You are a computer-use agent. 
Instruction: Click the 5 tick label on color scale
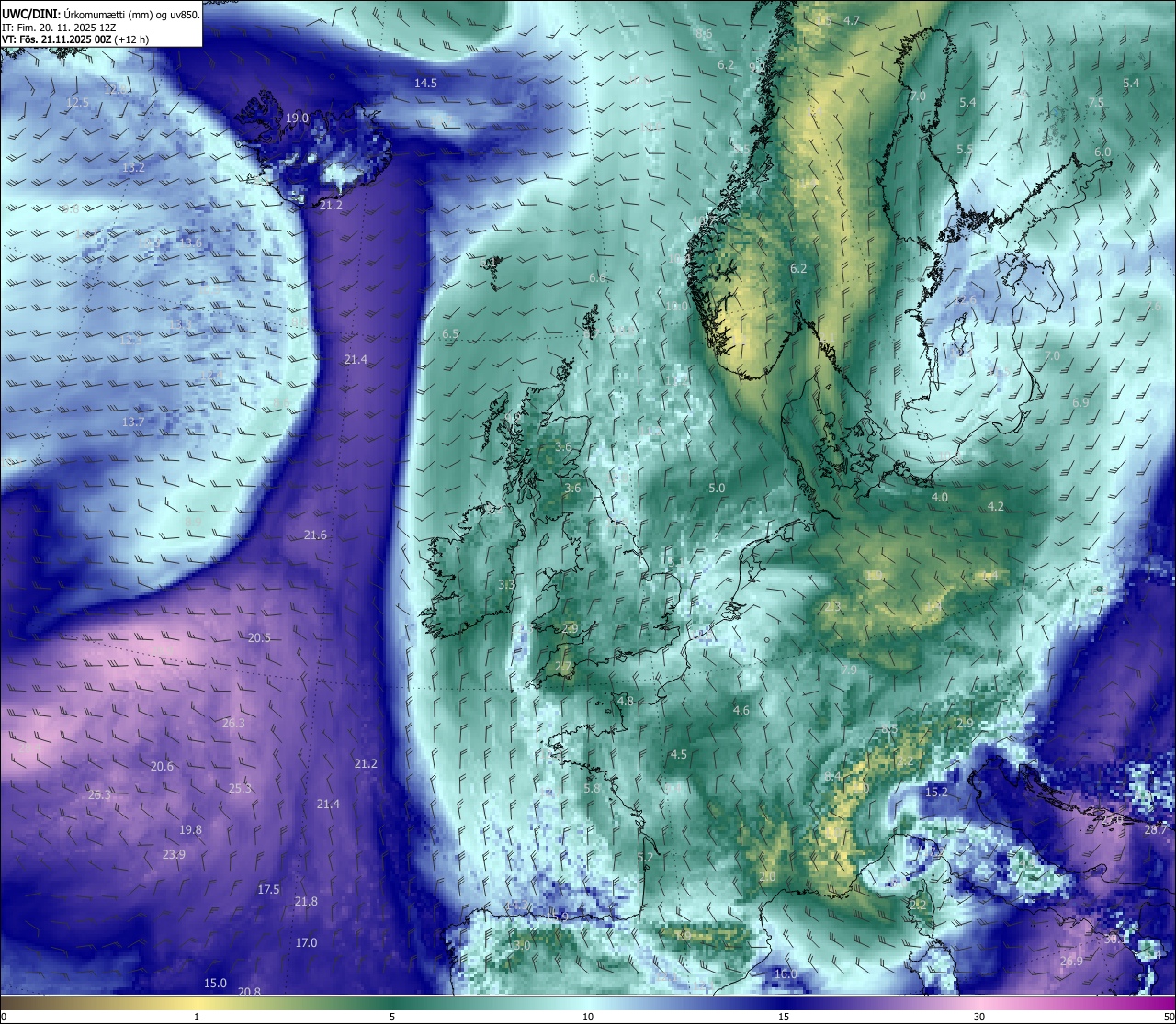392,1017
